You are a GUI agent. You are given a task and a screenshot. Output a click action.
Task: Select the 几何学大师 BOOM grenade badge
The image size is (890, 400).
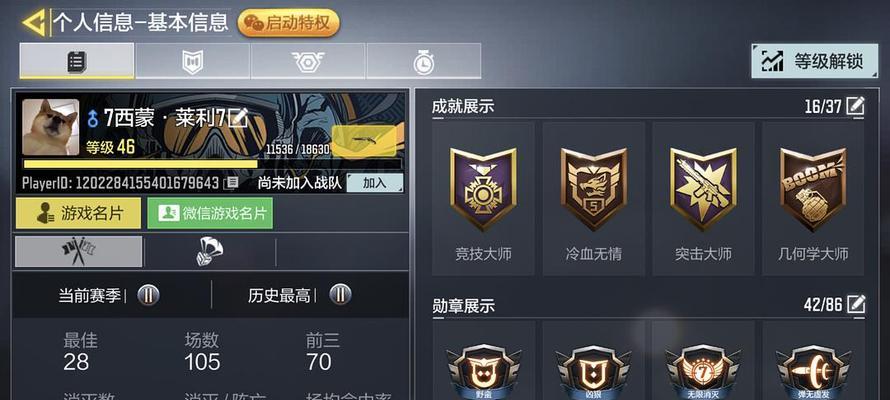(813, 199)
